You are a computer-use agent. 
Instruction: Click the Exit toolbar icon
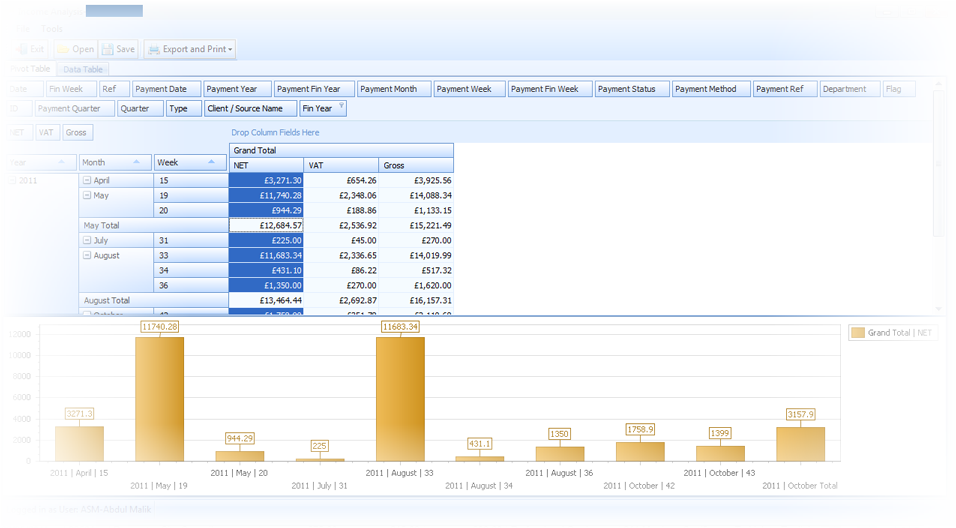pyautogui.click(x=20, y=49)
